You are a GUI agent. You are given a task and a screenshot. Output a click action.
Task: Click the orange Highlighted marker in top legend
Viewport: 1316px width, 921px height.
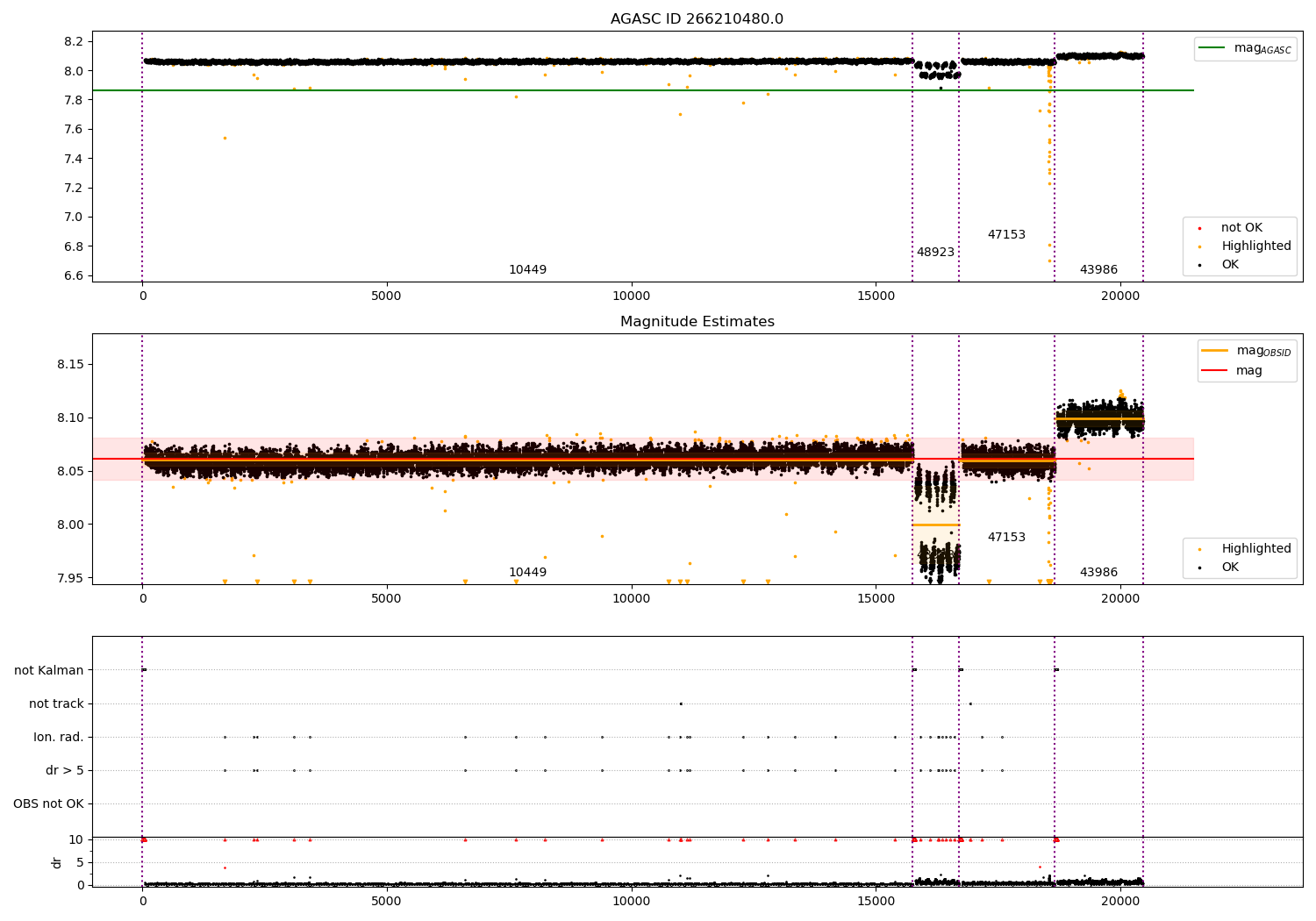1199,247
